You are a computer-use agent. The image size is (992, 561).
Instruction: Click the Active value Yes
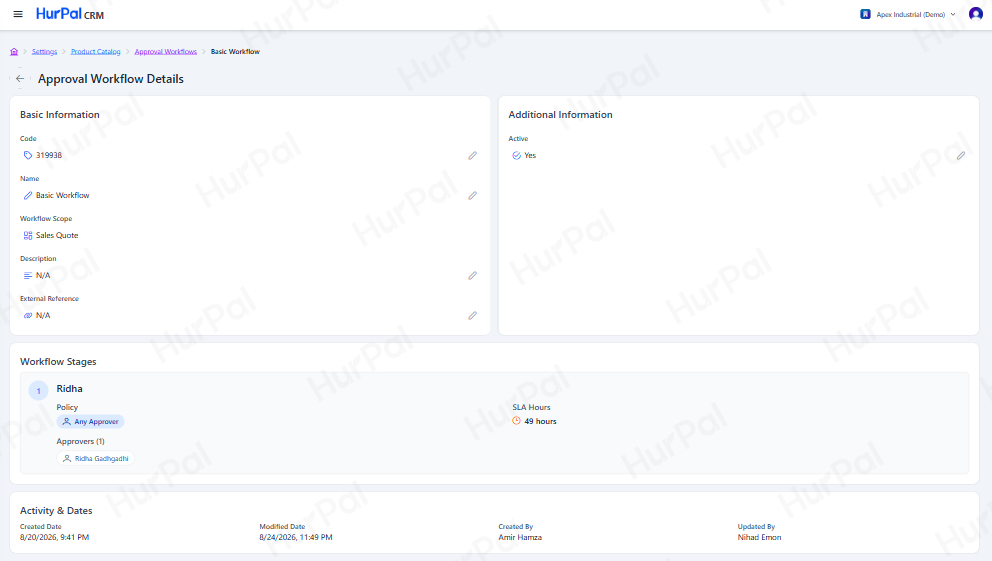pyautogui.click(x=530, y=155)
